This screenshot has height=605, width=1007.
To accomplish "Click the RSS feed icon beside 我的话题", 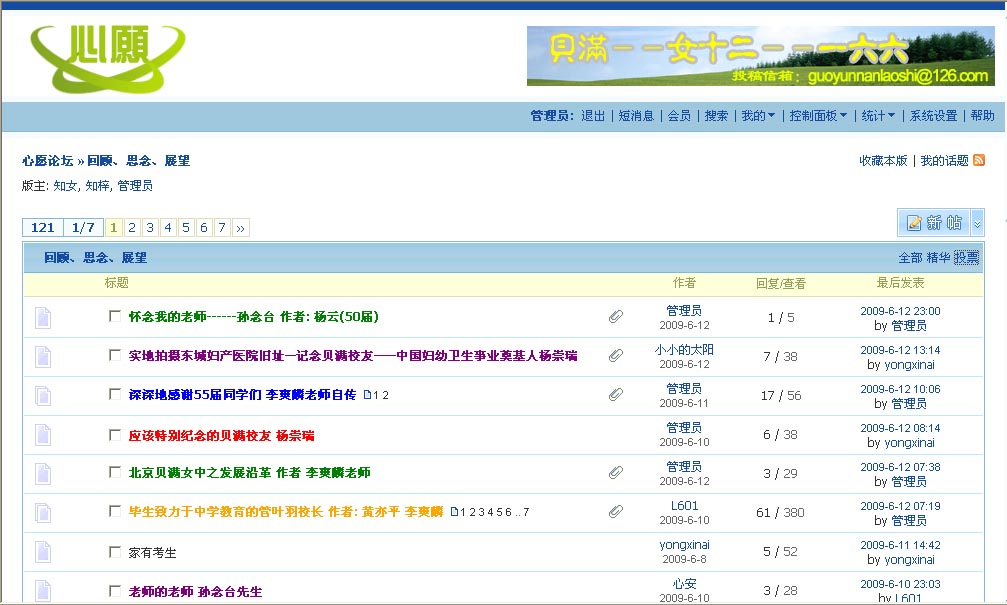I will point(979,160).
